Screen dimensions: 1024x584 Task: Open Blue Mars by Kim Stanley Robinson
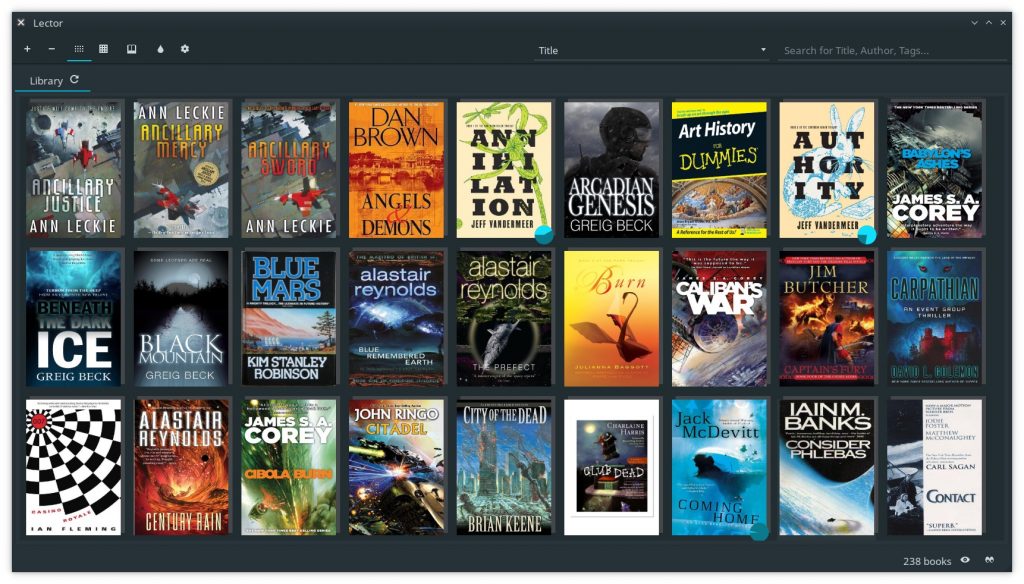(287, 316)
